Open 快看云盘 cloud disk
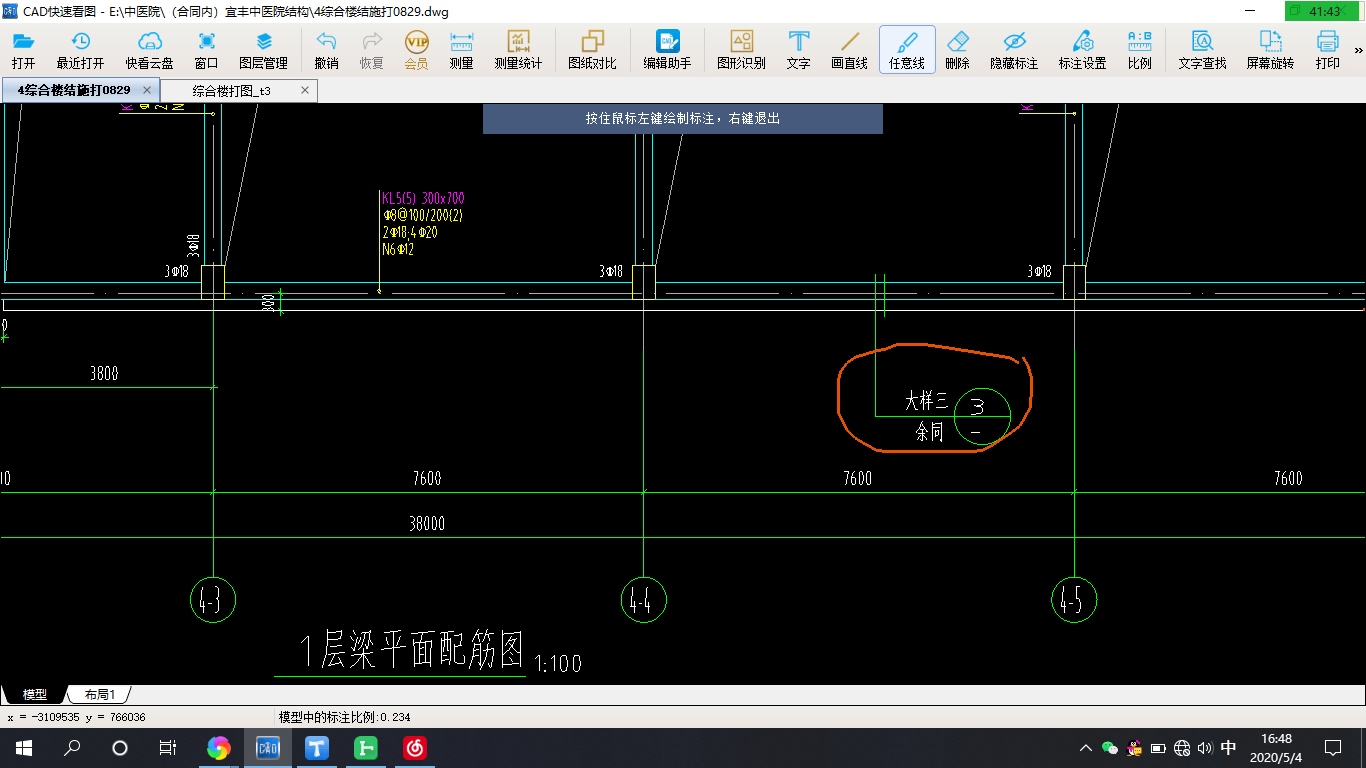This screenshot has height=768, width=1366. 149,50
